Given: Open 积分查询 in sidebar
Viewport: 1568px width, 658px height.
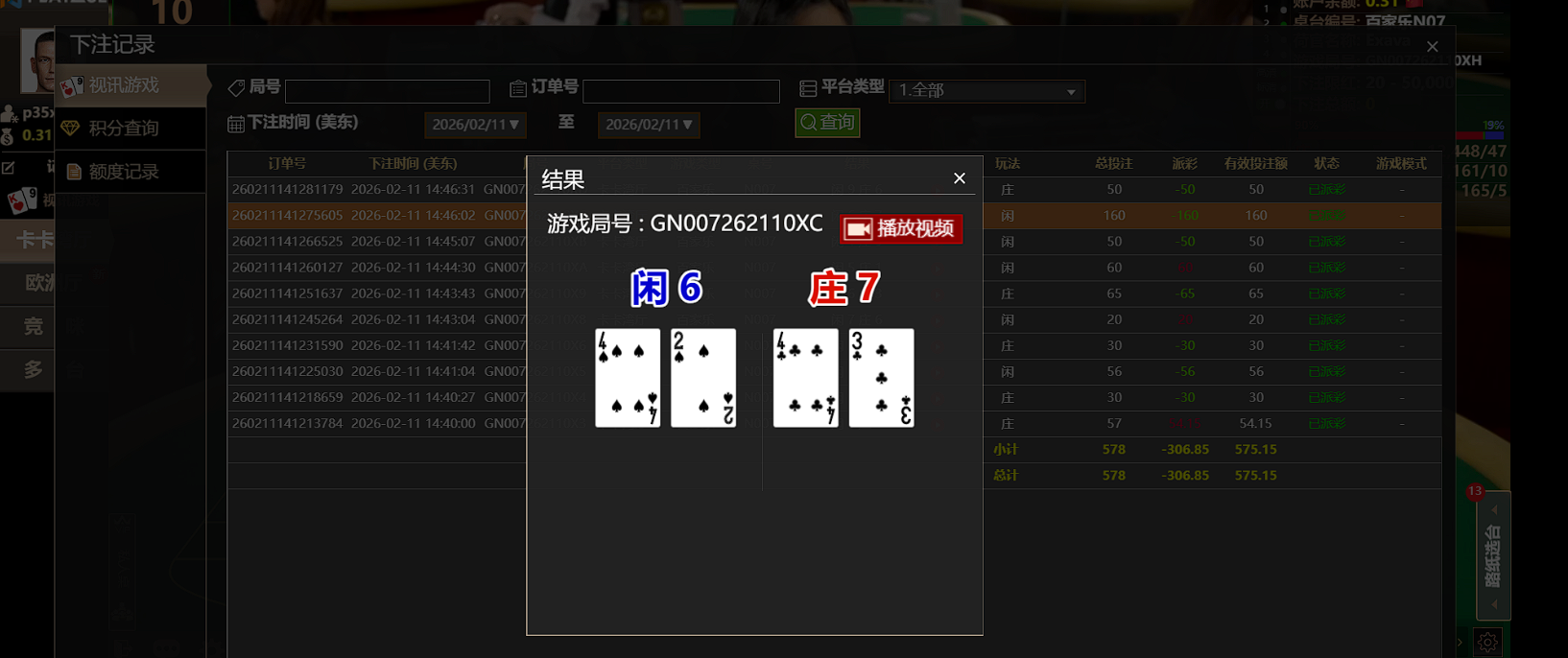Looking at the screenshot, I should pyautogui.click(x=131, y=129).
